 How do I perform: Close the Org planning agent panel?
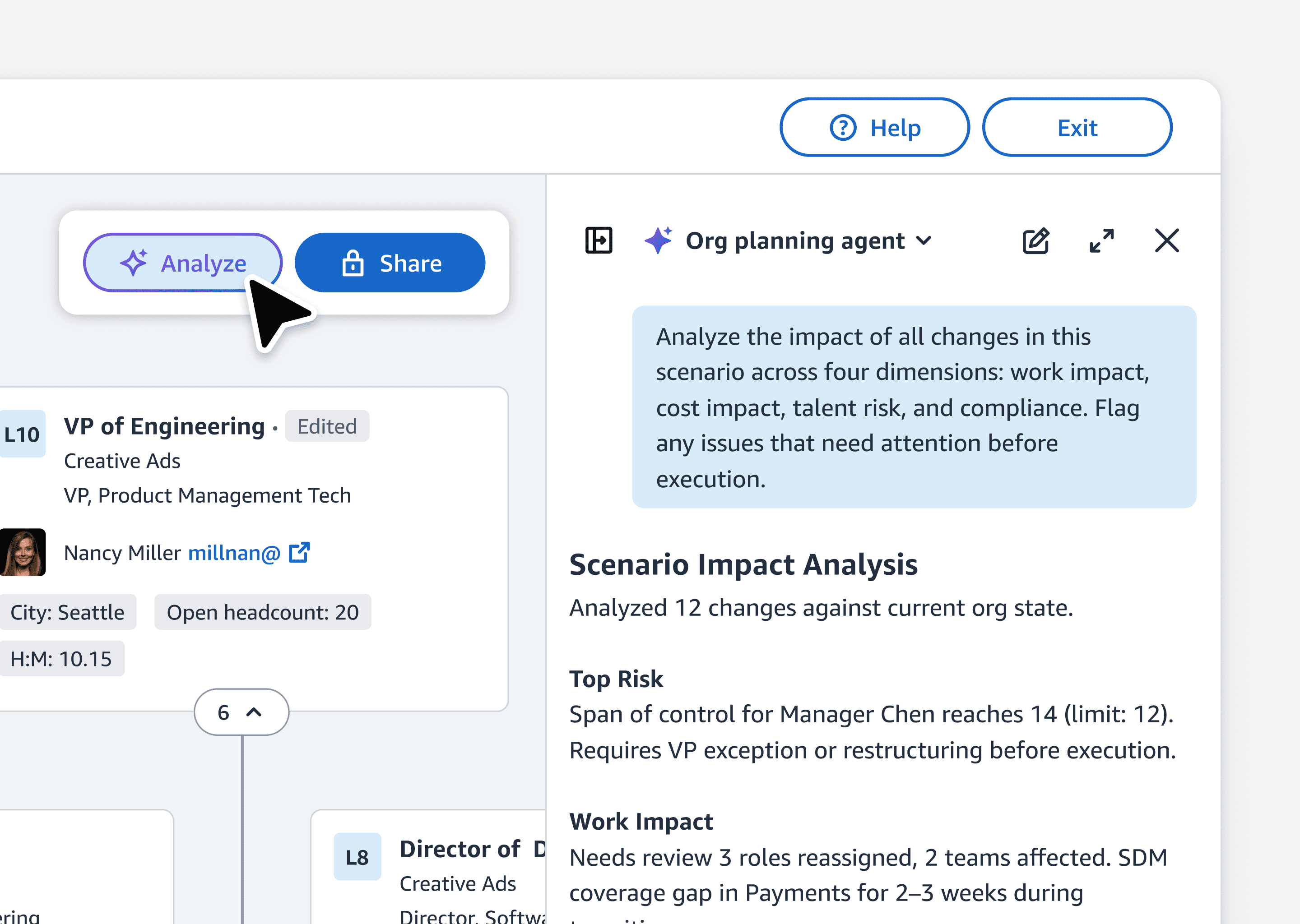(x=1167, y=240)
